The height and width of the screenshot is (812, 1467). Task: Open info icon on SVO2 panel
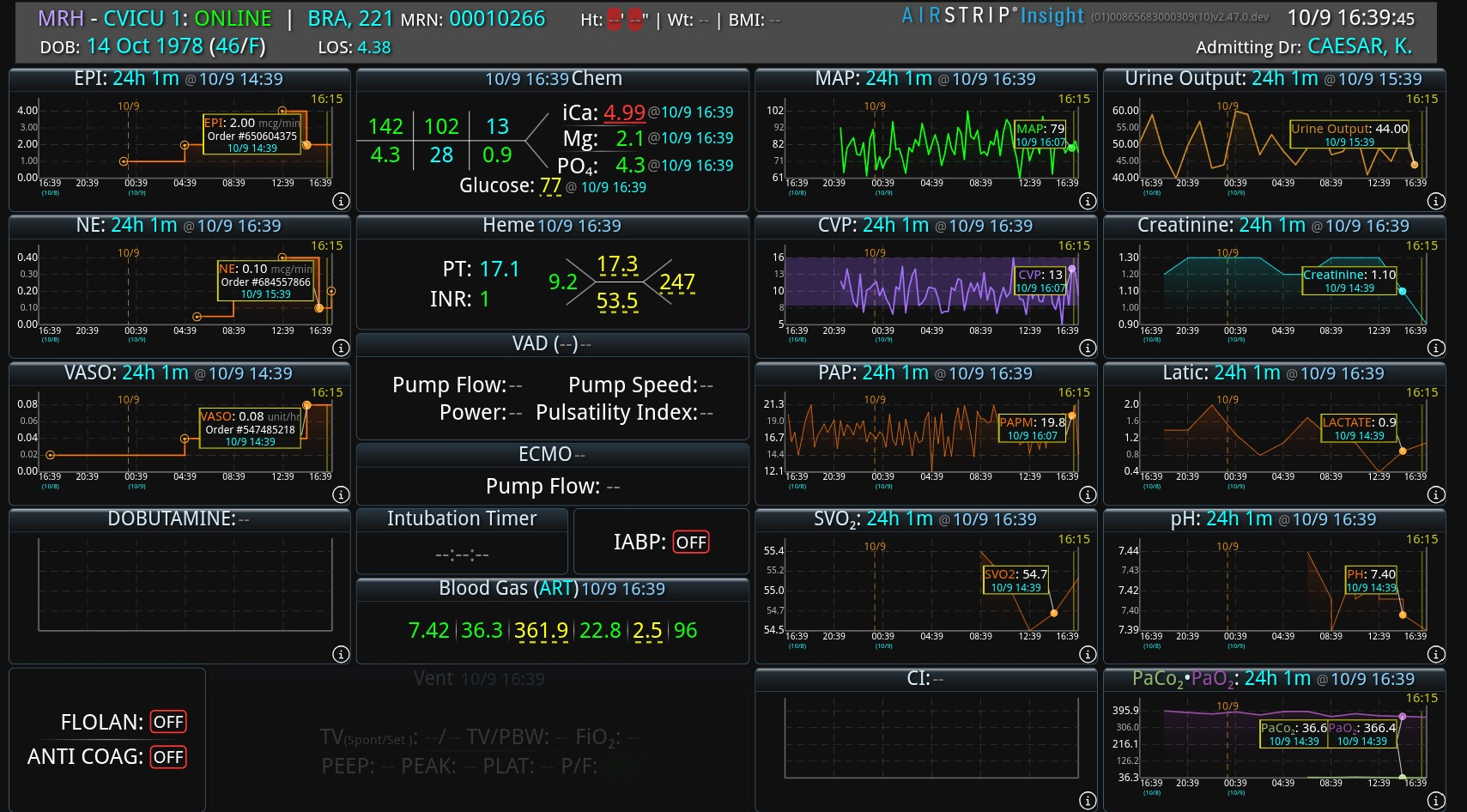coord(1088,655)
